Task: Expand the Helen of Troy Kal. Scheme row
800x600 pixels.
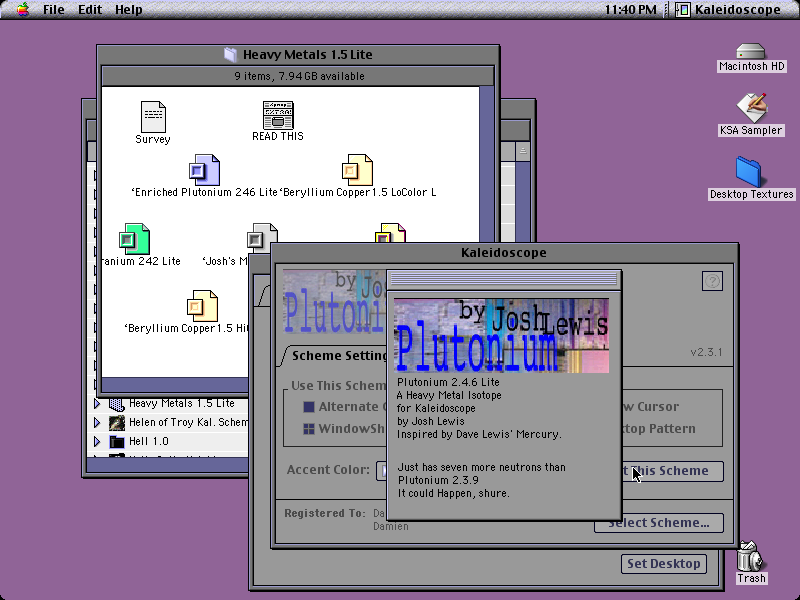Action: [97, 422]
